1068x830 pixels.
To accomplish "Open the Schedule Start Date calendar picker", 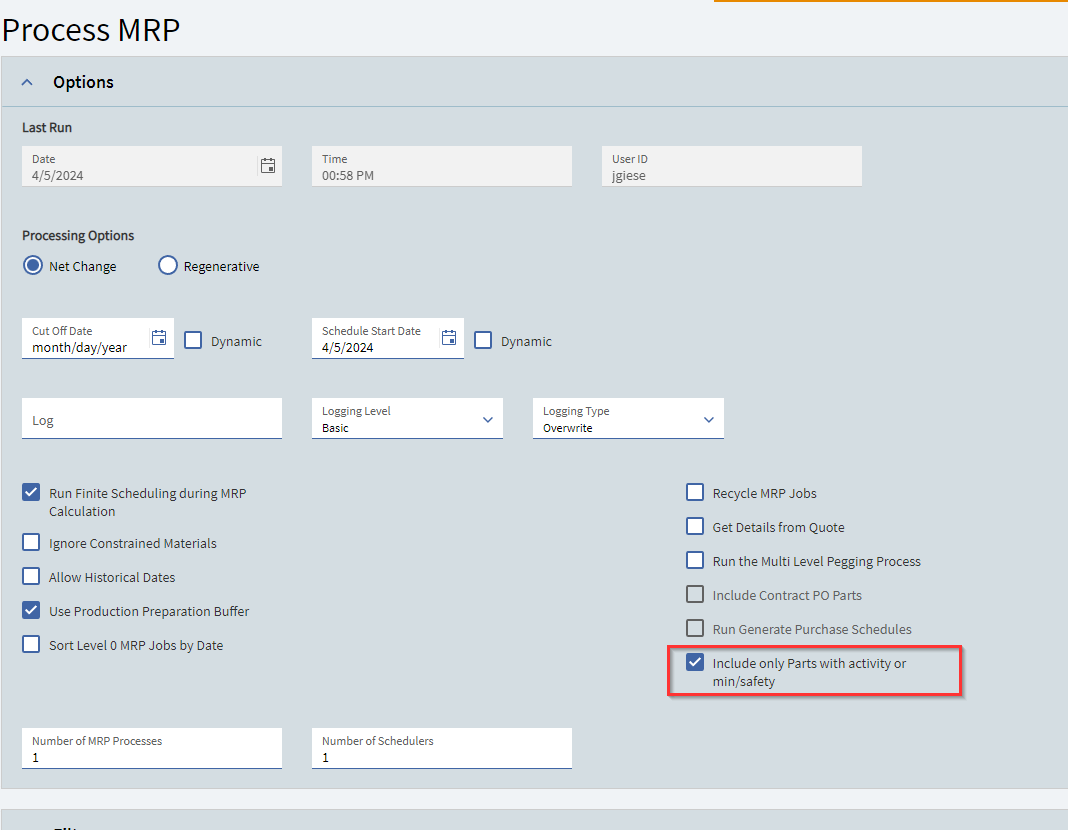I will (x=449, y=337).
